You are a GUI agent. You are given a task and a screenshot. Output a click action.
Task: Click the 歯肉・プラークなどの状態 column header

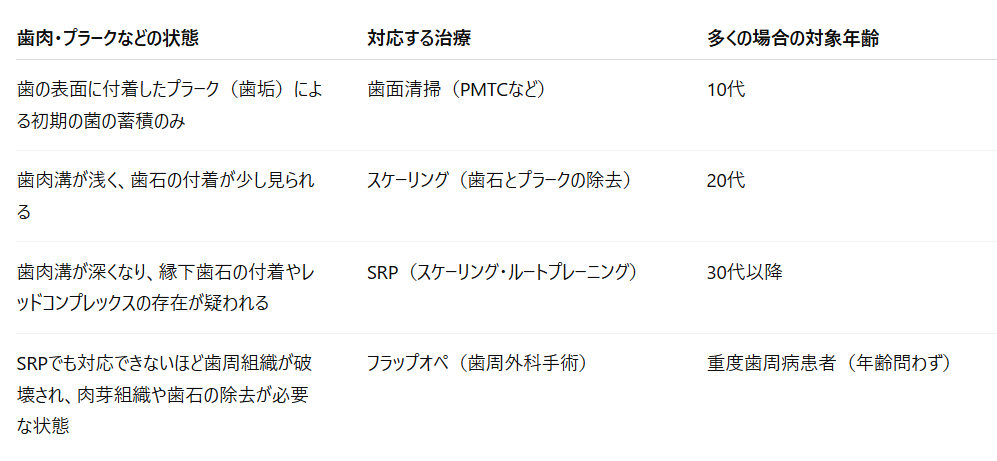click(x=107, y=38)
